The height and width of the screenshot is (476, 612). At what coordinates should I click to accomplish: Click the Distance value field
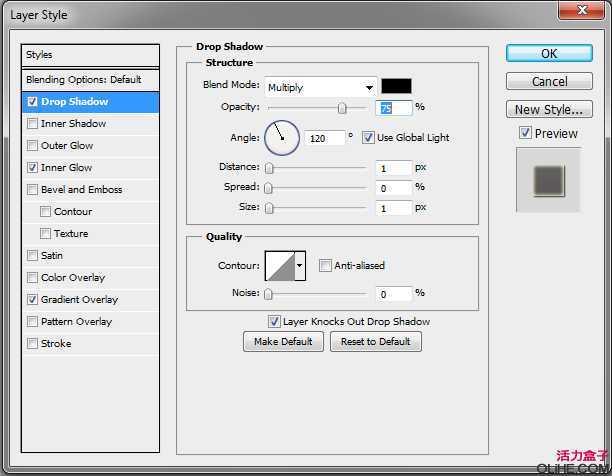394,168
